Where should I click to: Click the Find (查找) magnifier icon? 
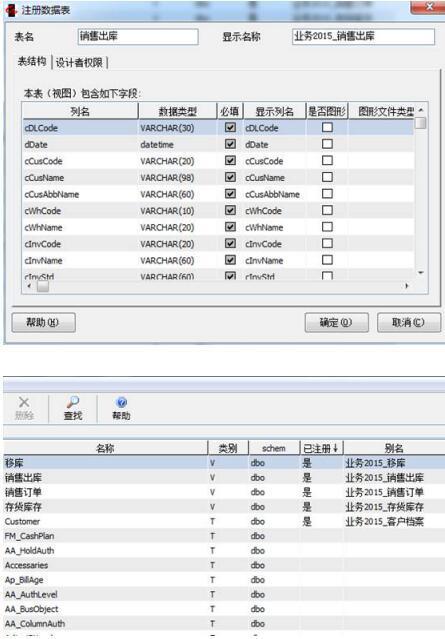pyautogui.click(x=73, y=402)
